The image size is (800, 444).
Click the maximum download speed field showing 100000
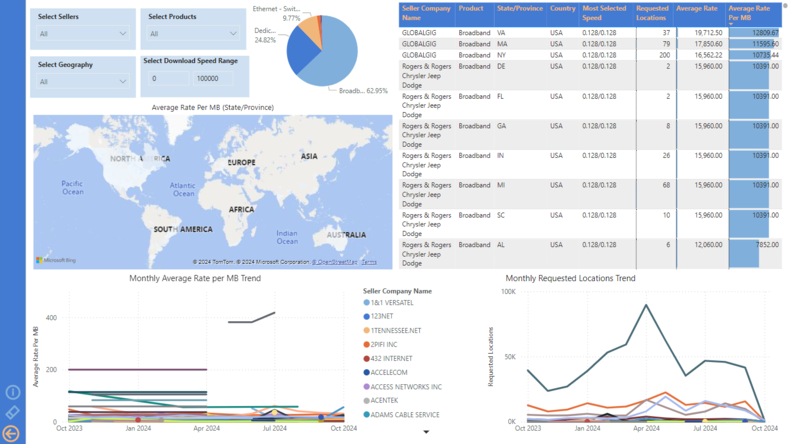(x=214, y=78)
